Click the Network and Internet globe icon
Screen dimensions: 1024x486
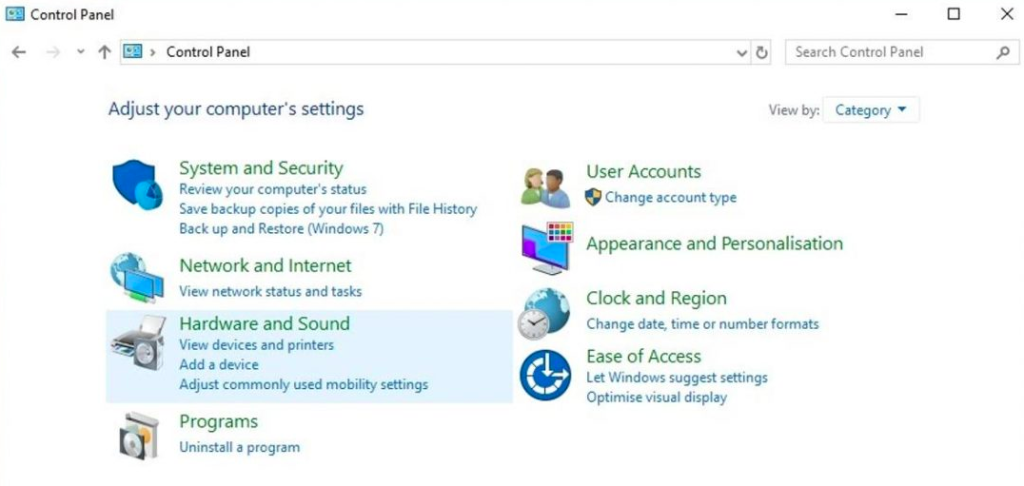click(x=137, y=278)
